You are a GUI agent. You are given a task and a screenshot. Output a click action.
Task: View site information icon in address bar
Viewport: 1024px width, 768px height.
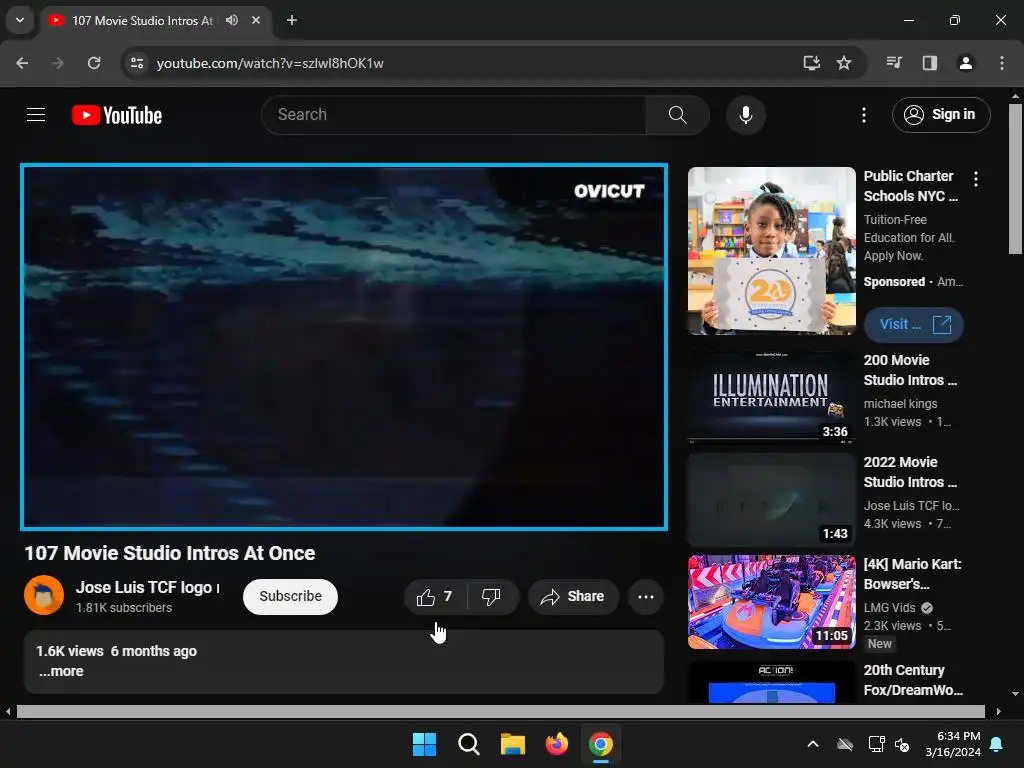point(137,63)
